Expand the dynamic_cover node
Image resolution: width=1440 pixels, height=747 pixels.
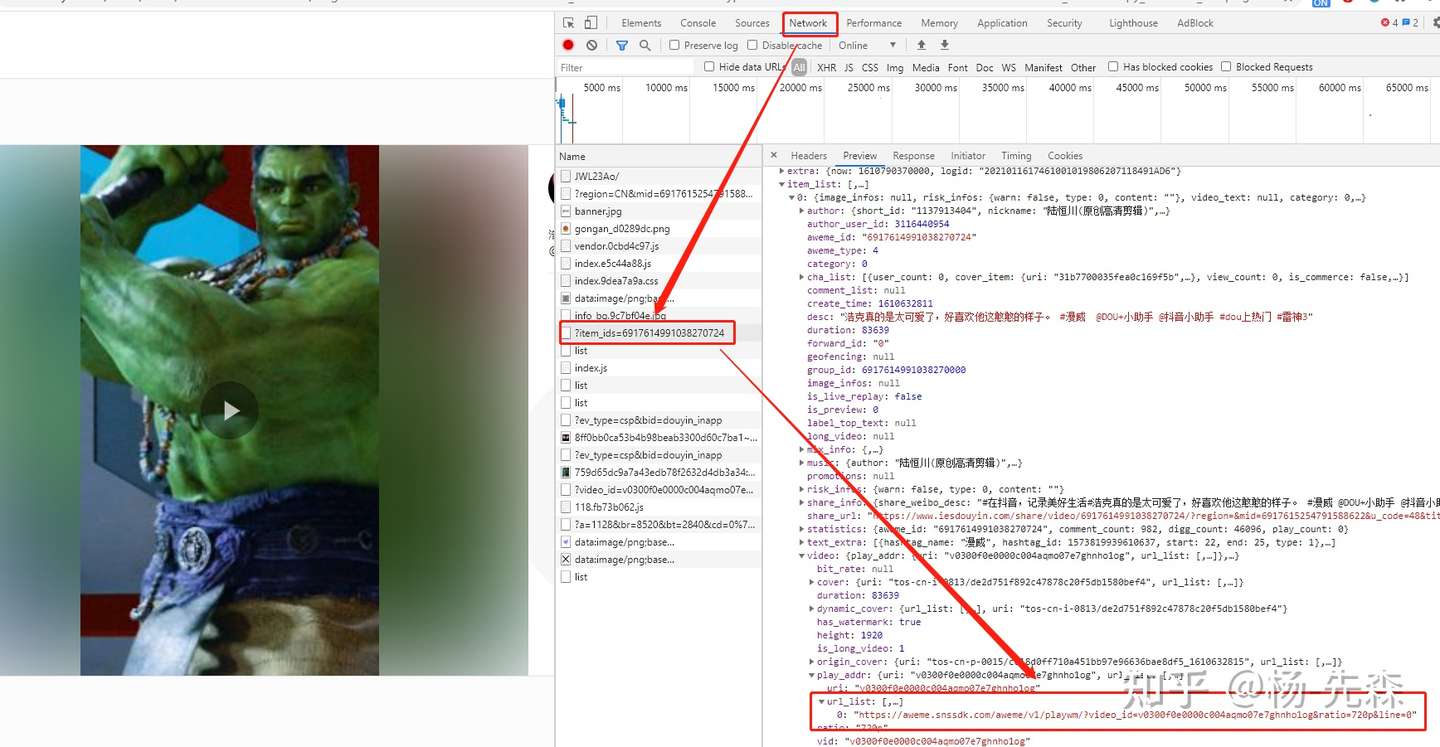[811, 608]
